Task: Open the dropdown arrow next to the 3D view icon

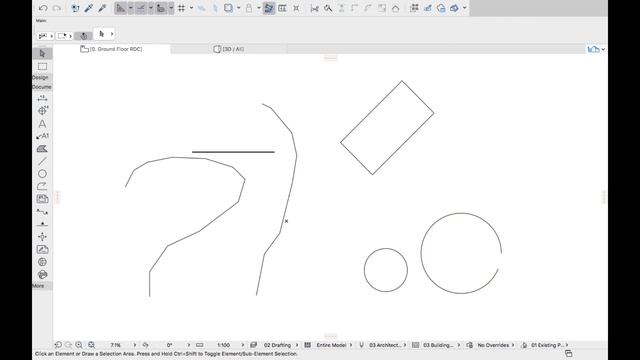Action: point(464,8)
